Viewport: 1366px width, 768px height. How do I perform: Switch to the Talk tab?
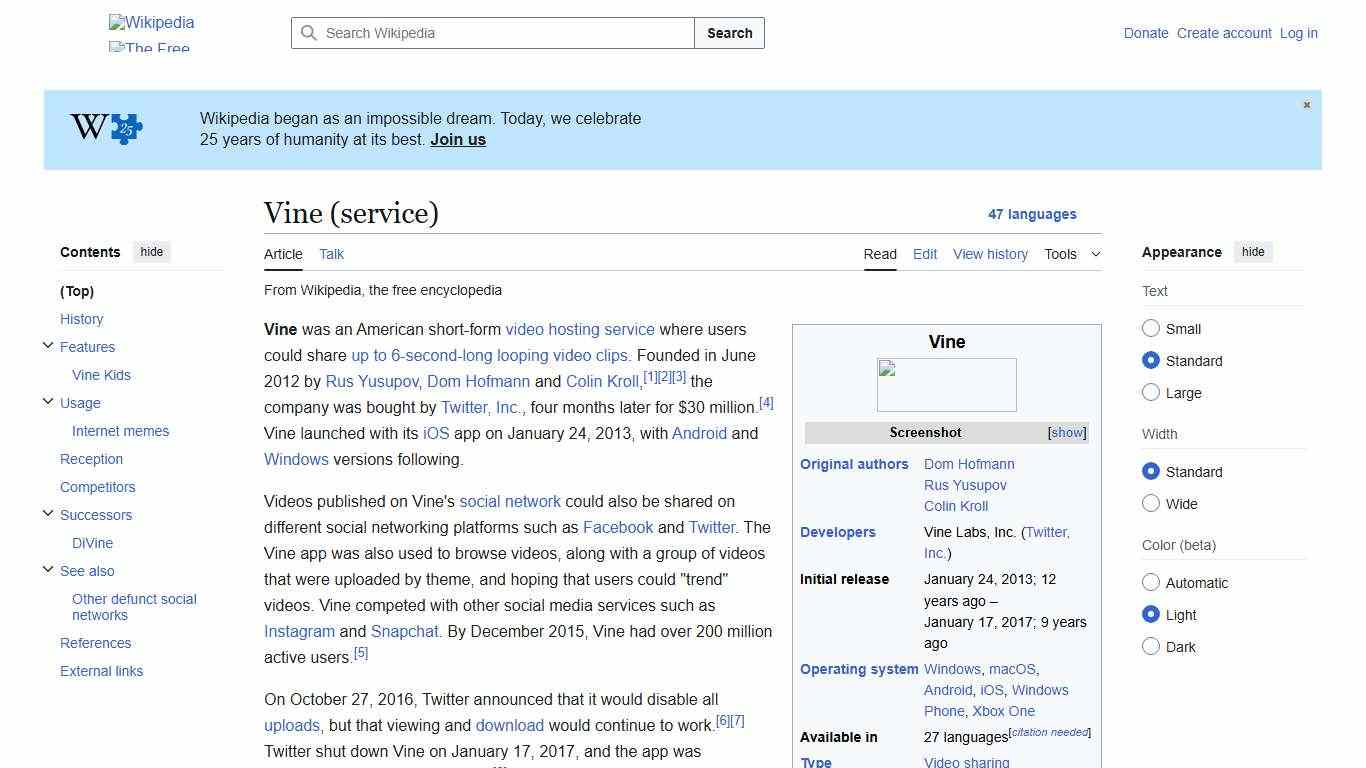click(331, 254)
